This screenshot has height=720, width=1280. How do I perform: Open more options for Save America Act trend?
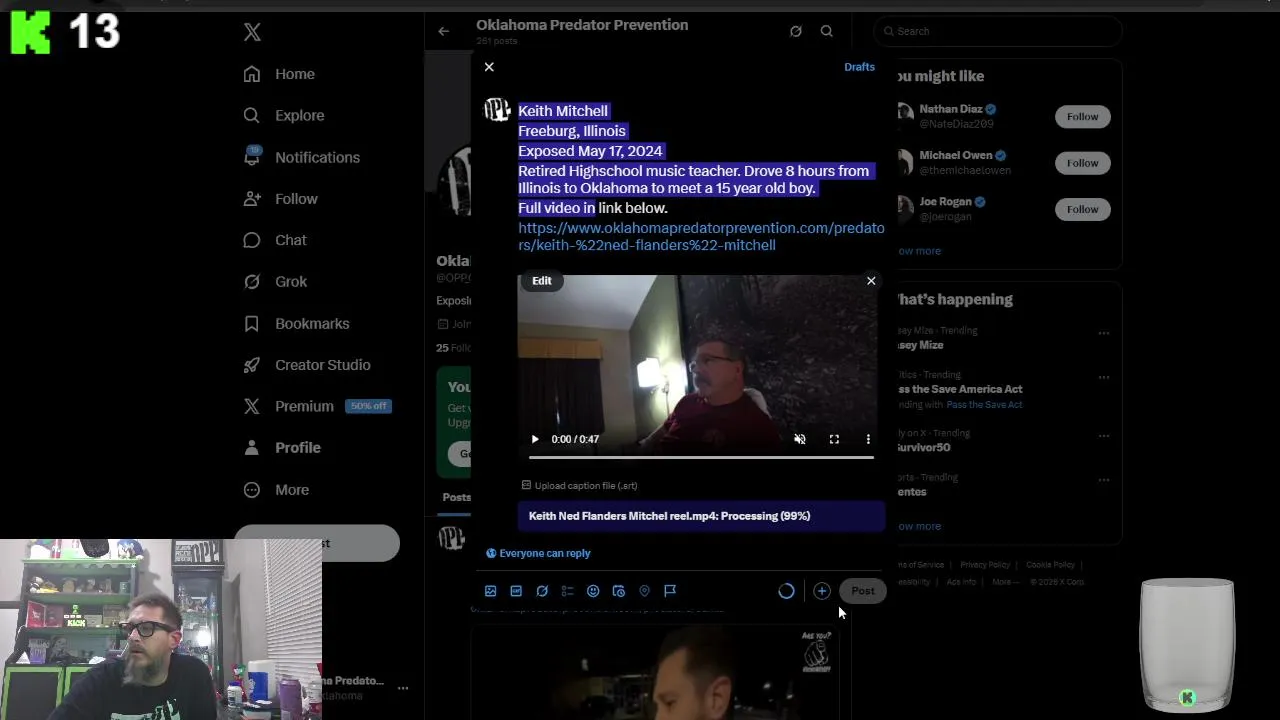point(1104,377)
